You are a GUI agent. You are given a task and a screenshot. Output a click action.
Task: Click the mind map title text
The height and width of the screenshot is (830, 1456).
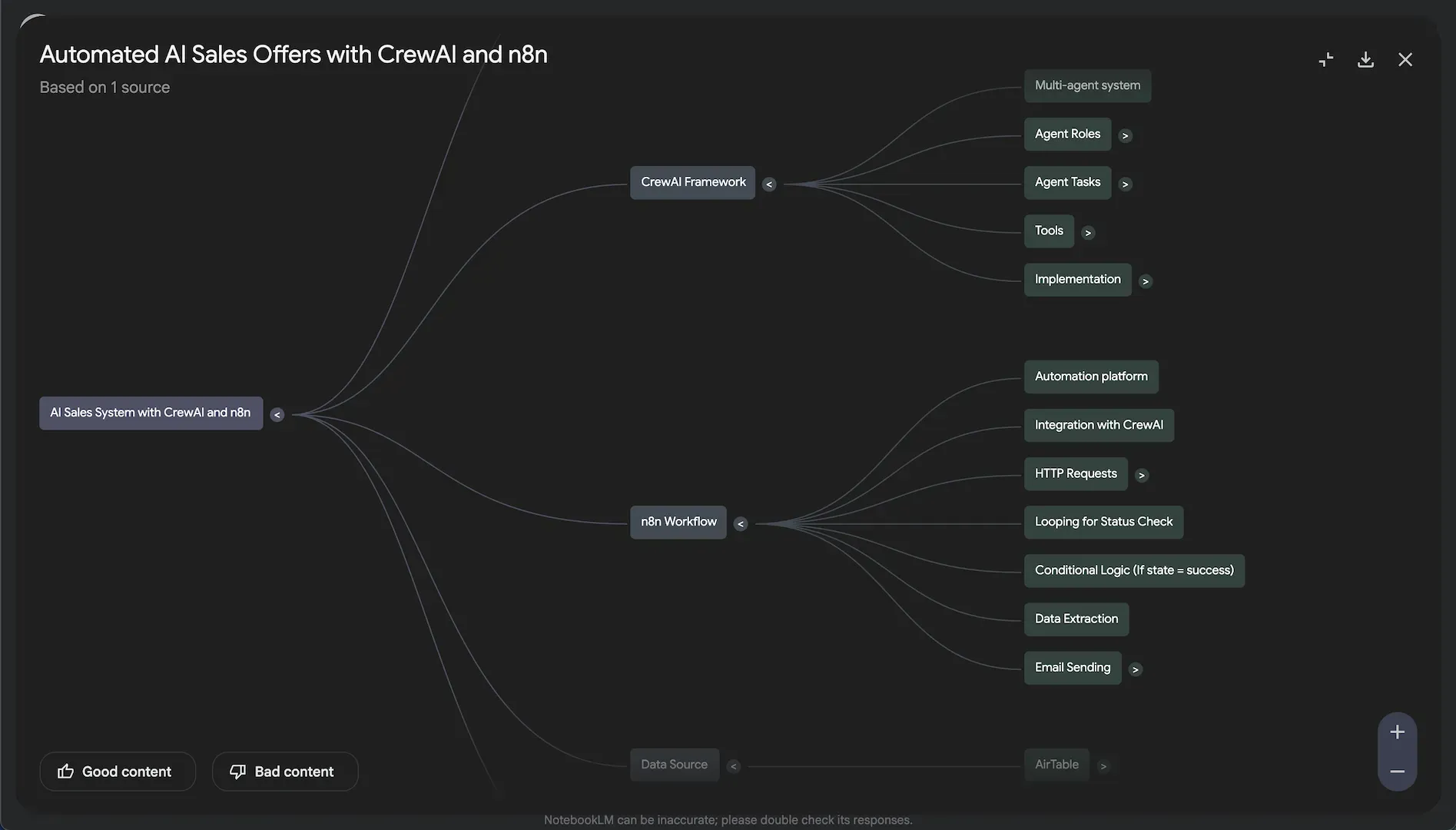(294, 55)
